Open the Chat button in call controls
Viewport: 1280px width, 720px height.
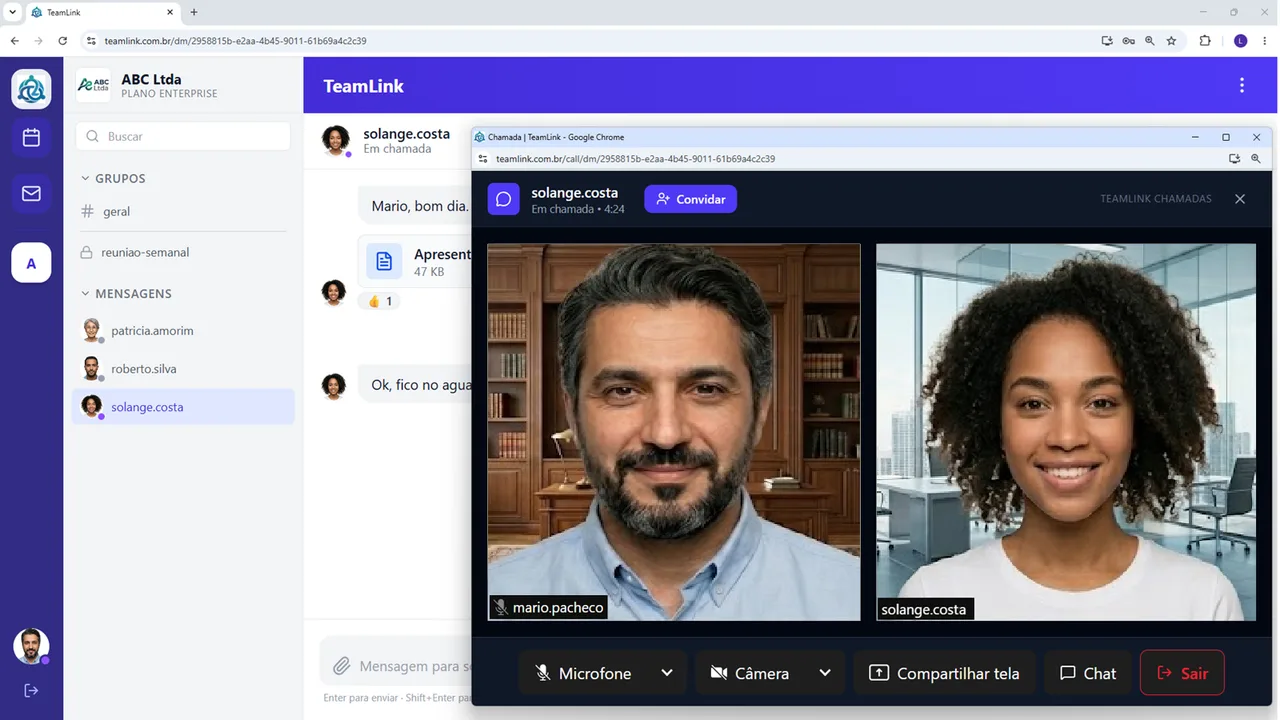(1088, 673)
